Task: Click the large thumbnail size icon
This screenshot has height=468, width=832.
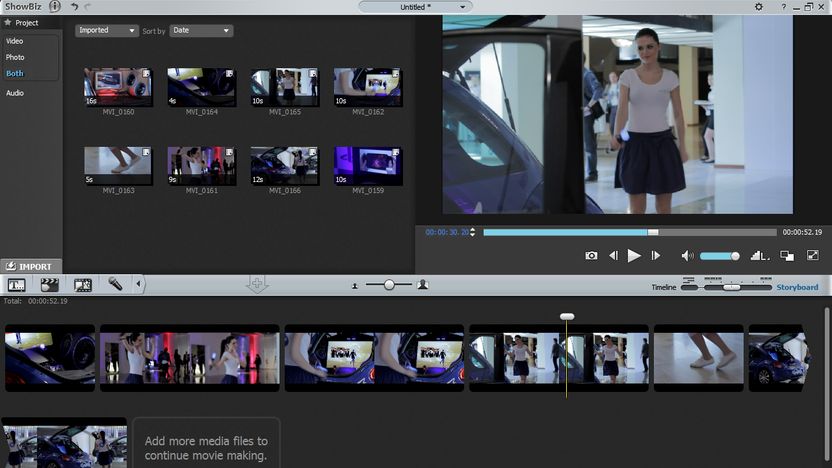Action: (x=423, y=285)
